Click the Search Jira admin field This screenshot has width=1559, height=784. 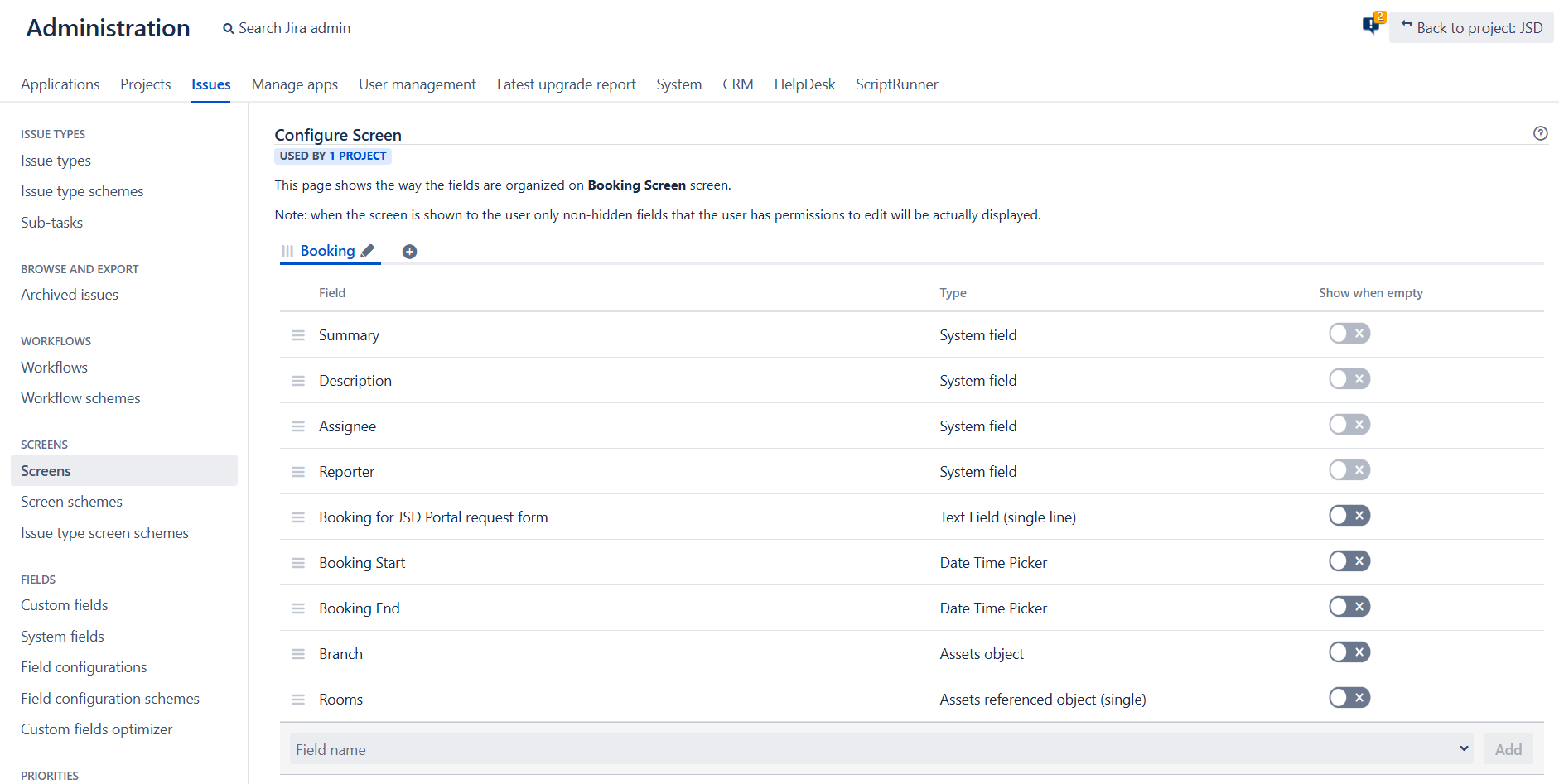pyautogui.click(x=294, y=28)
